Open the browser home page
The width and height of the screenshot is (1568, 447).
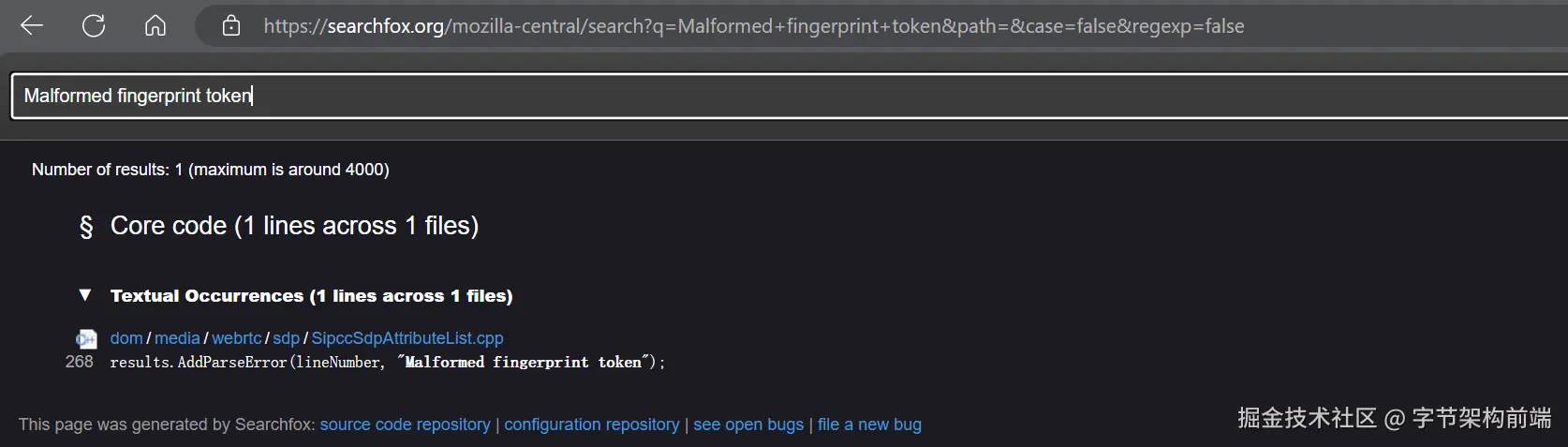(155, 26)
